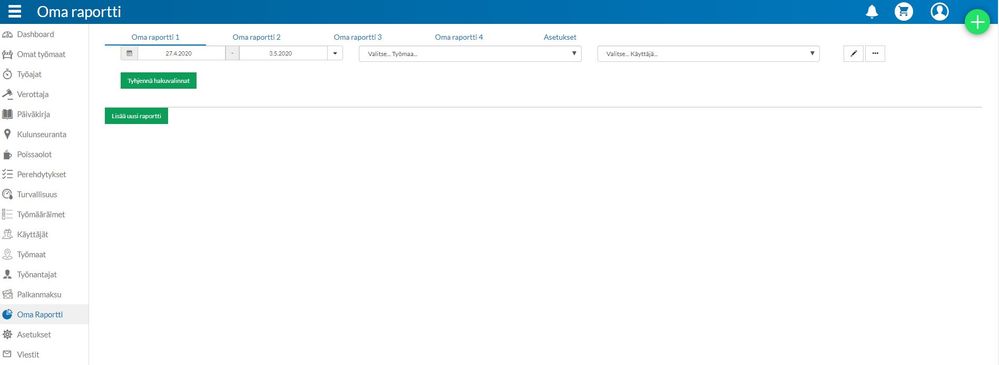Viewport: 999px width, 365px height.
Task: Switch to Oma raportti 1 tab
Action: (x=155, y=37)
